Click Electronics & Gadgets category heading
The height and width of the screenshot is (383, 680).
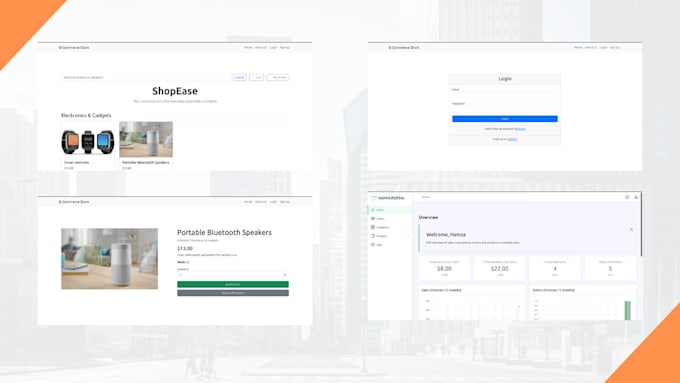pos(86,115)
